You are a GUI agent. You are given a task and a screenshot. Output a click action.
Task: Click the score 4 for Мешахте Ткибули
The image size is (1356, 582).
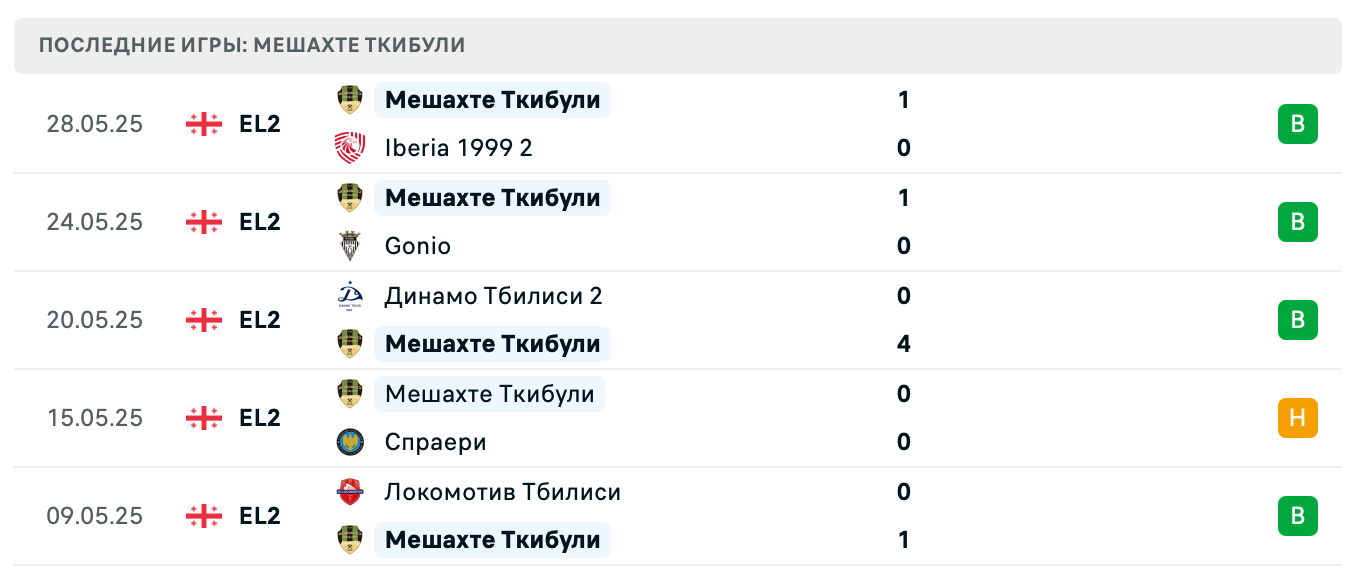[903, 343]
